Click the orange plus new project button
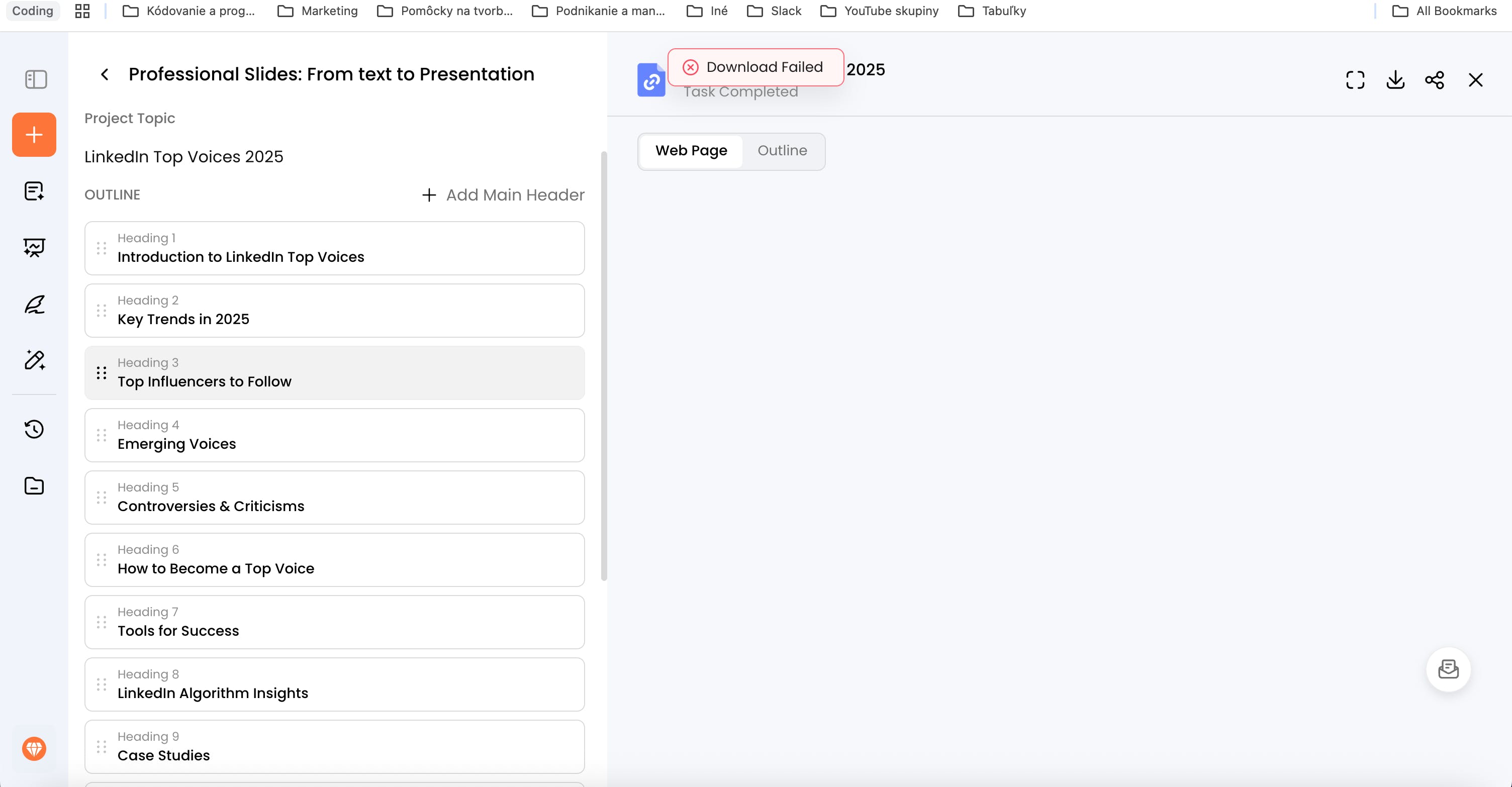Image resolution: width=1512 pixels, height=787 pixels. coord(34,134)
